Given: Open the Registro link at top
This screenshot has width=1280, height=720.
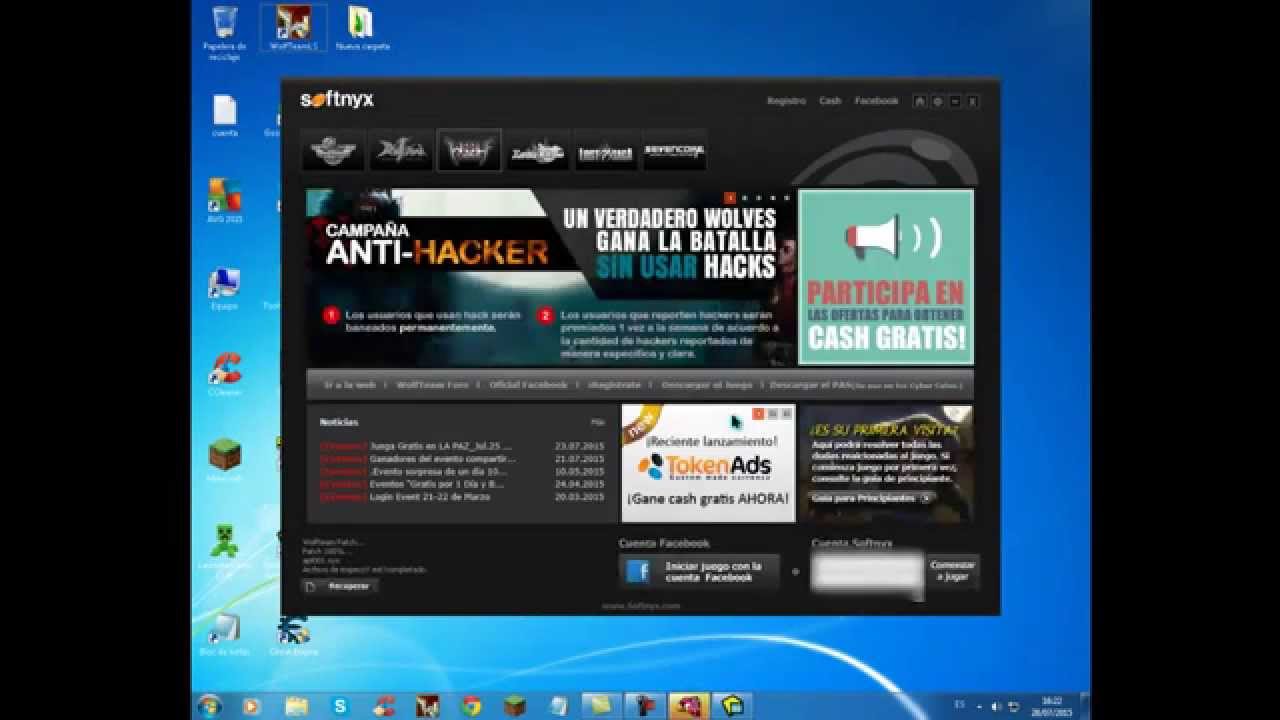Looking at the screenshot, I should (x=786, y=101).
